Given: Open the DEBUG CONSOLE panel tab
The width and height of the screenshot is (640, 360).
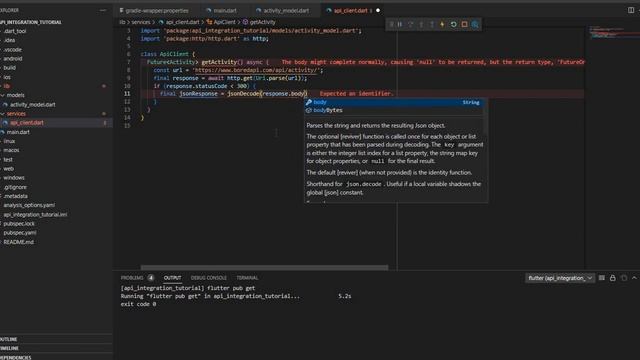Looking at the screenshot, I should 209,278.
